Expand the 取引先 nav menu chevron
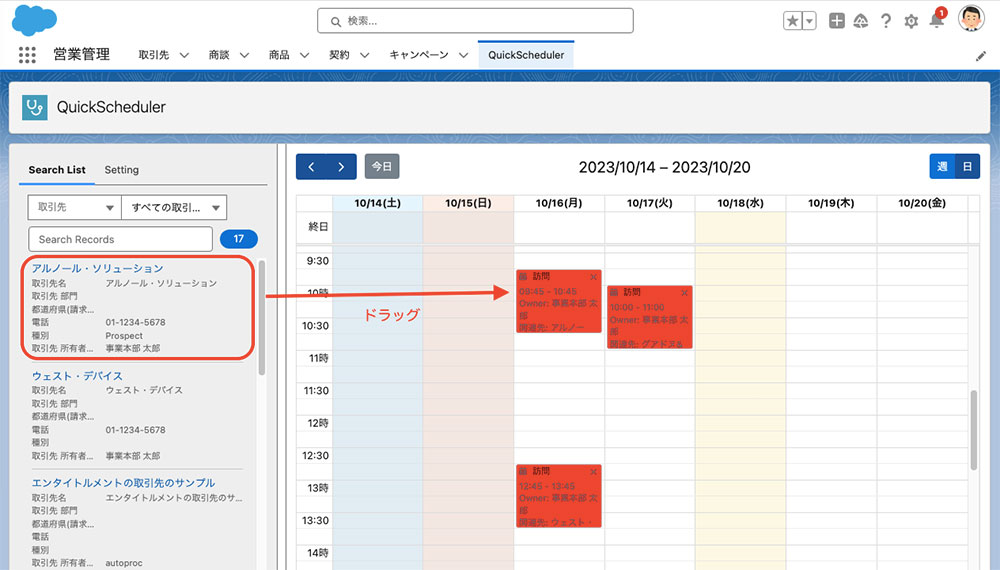 point(184,55)
